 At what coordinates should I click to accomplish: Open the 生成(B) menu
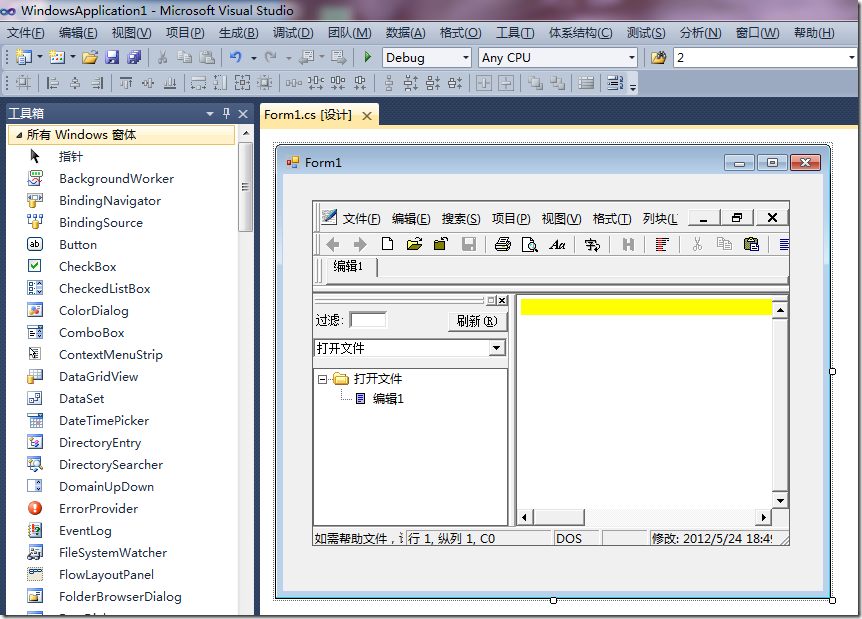tap(238, 33)
